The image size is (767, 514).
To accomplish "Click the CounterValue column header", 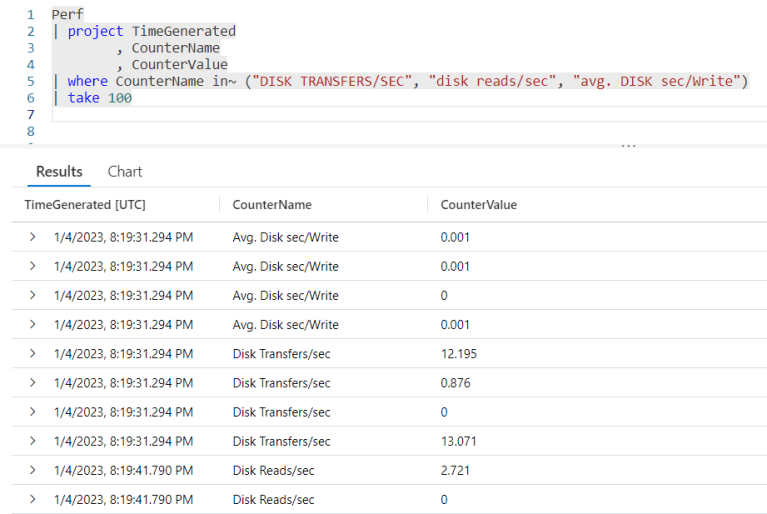I will [478, 204].
